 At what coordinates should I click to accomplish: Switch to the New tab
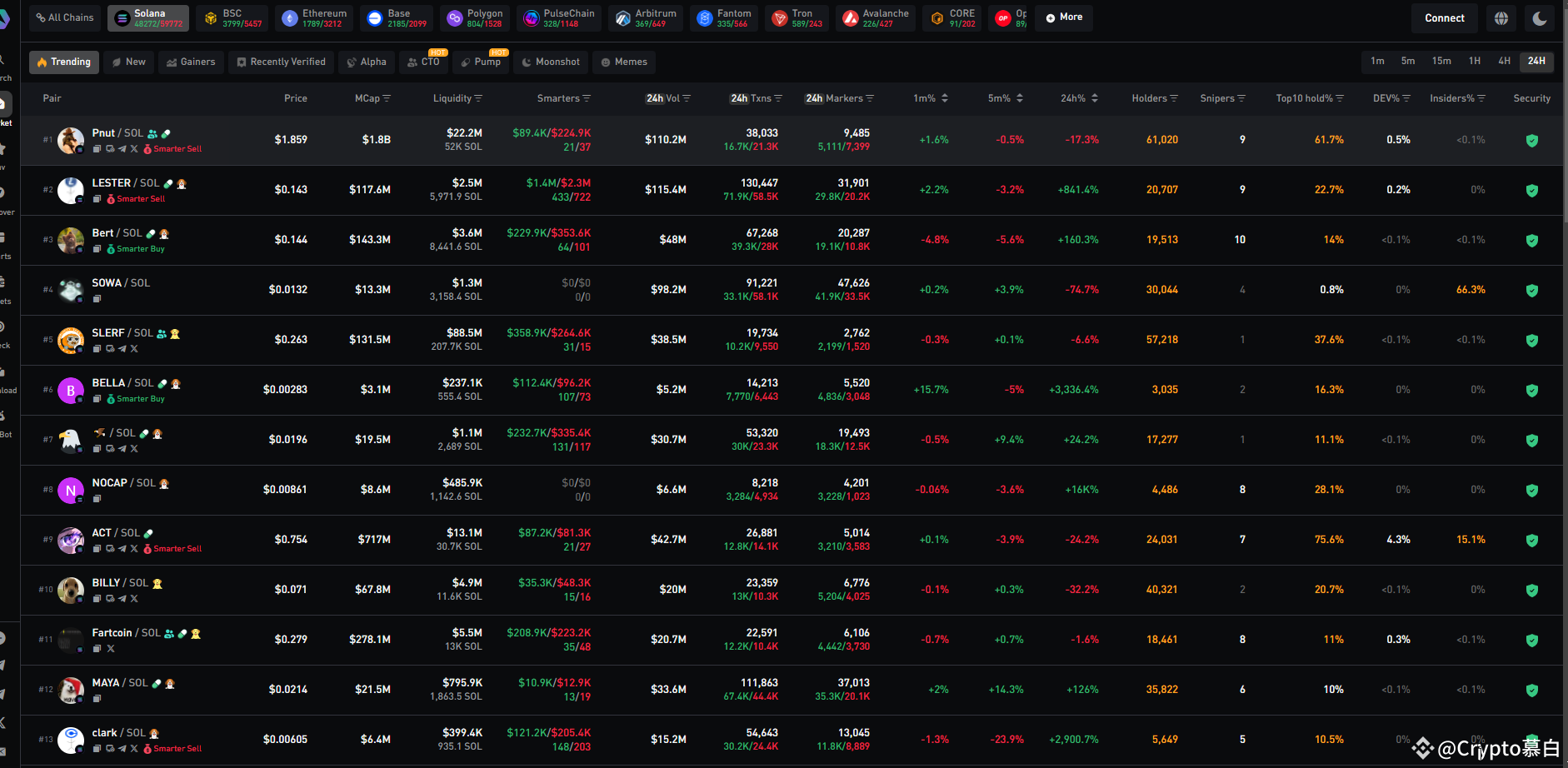tap(129, 62)
